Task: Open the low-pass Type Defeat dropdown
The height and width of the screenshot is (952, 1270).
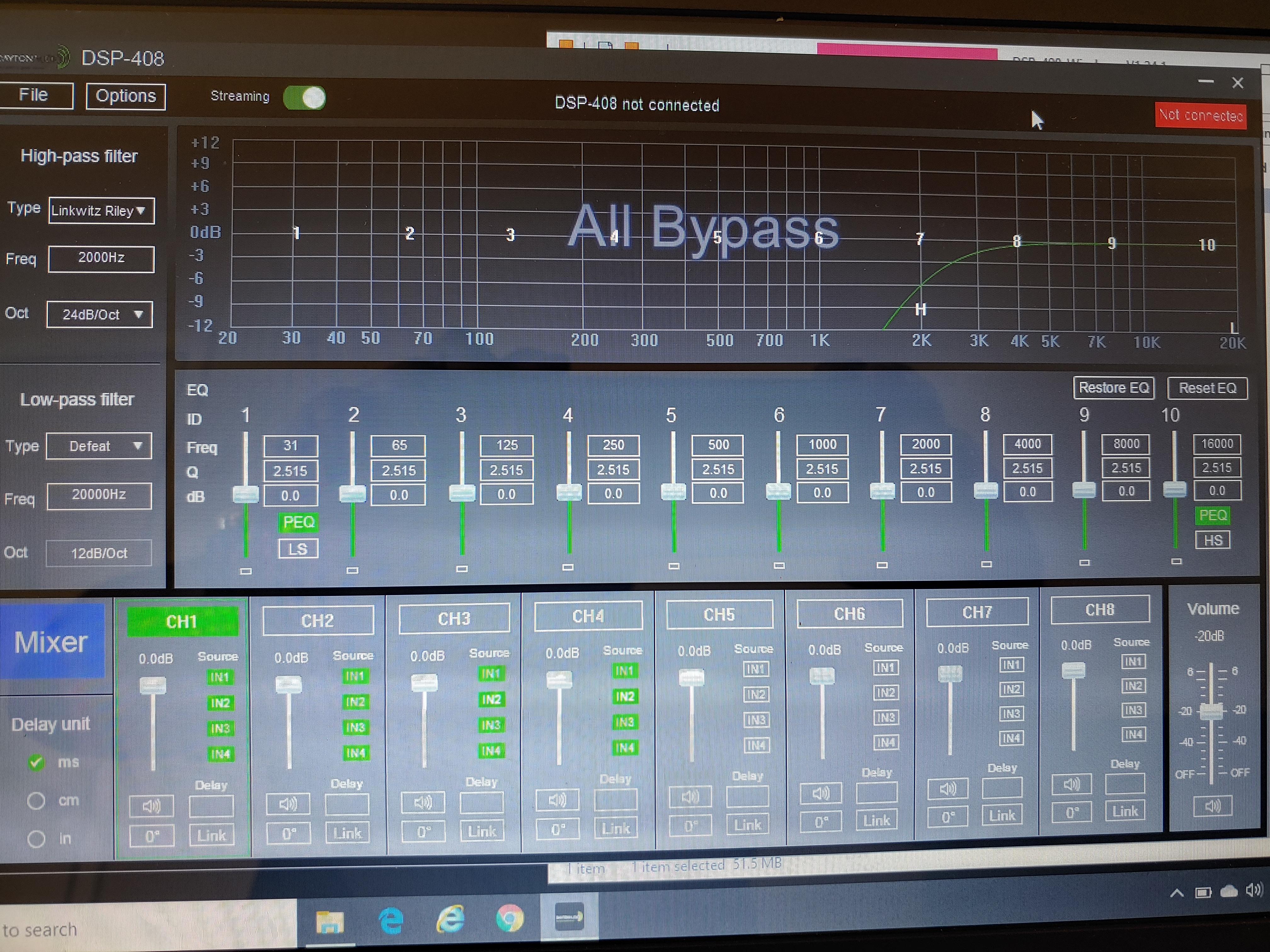Action: coord(99,446)
